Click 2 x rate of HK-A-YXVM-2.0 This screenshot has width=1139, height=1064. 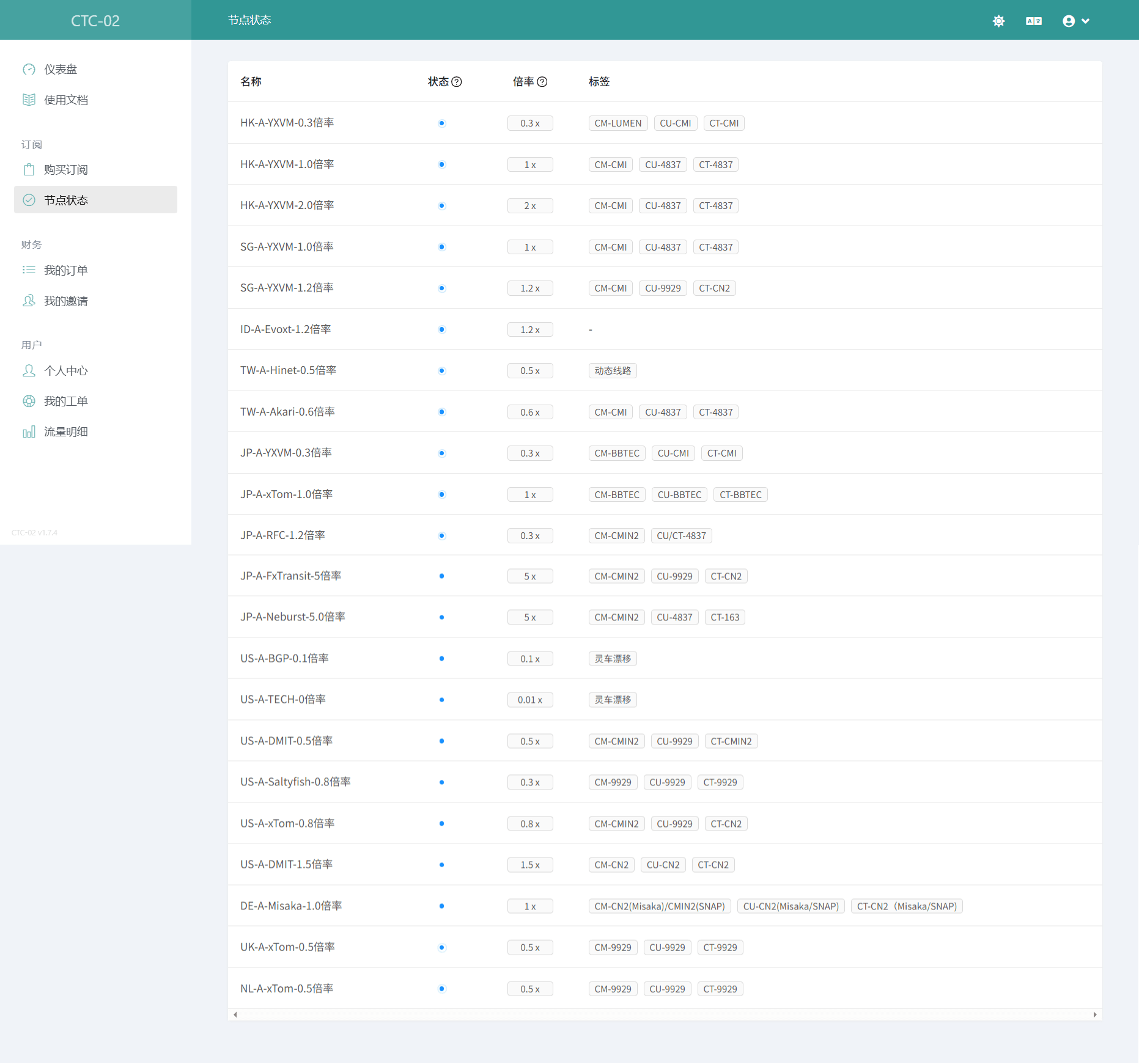click(530, 206)
